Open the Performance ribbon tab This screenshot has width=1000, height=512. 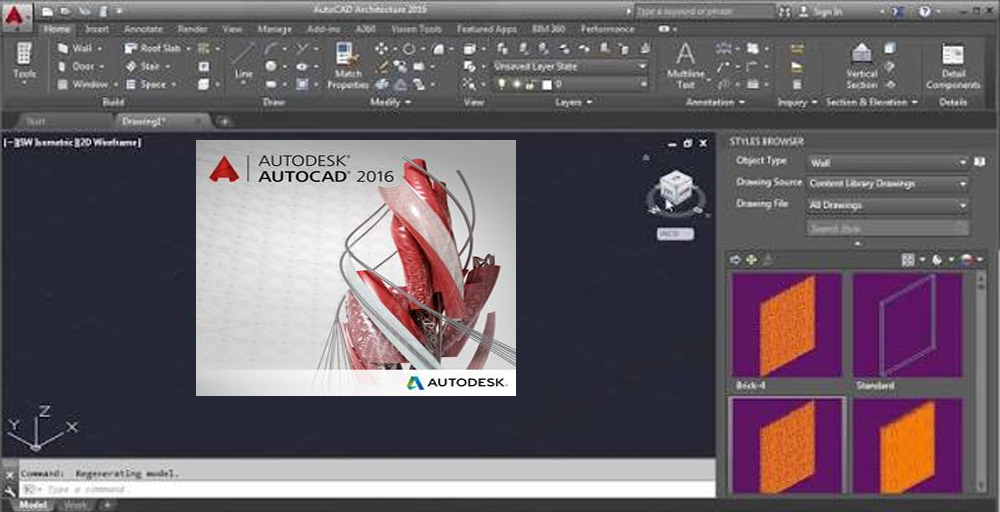click(607, 29)
